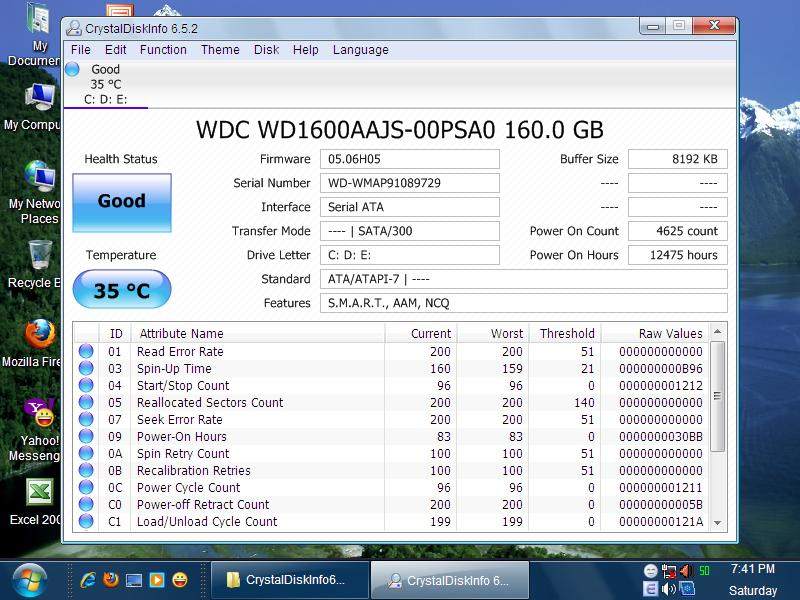The image size is (800, 600).
Task: Open the Edit menu
Action: [115, 49]
